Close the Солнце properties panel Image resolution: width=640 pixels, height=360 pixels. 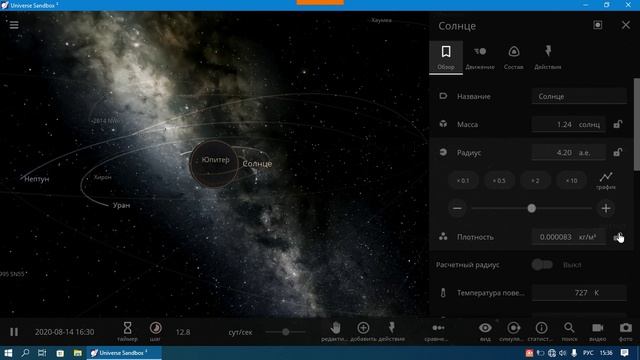coord(626,25)
